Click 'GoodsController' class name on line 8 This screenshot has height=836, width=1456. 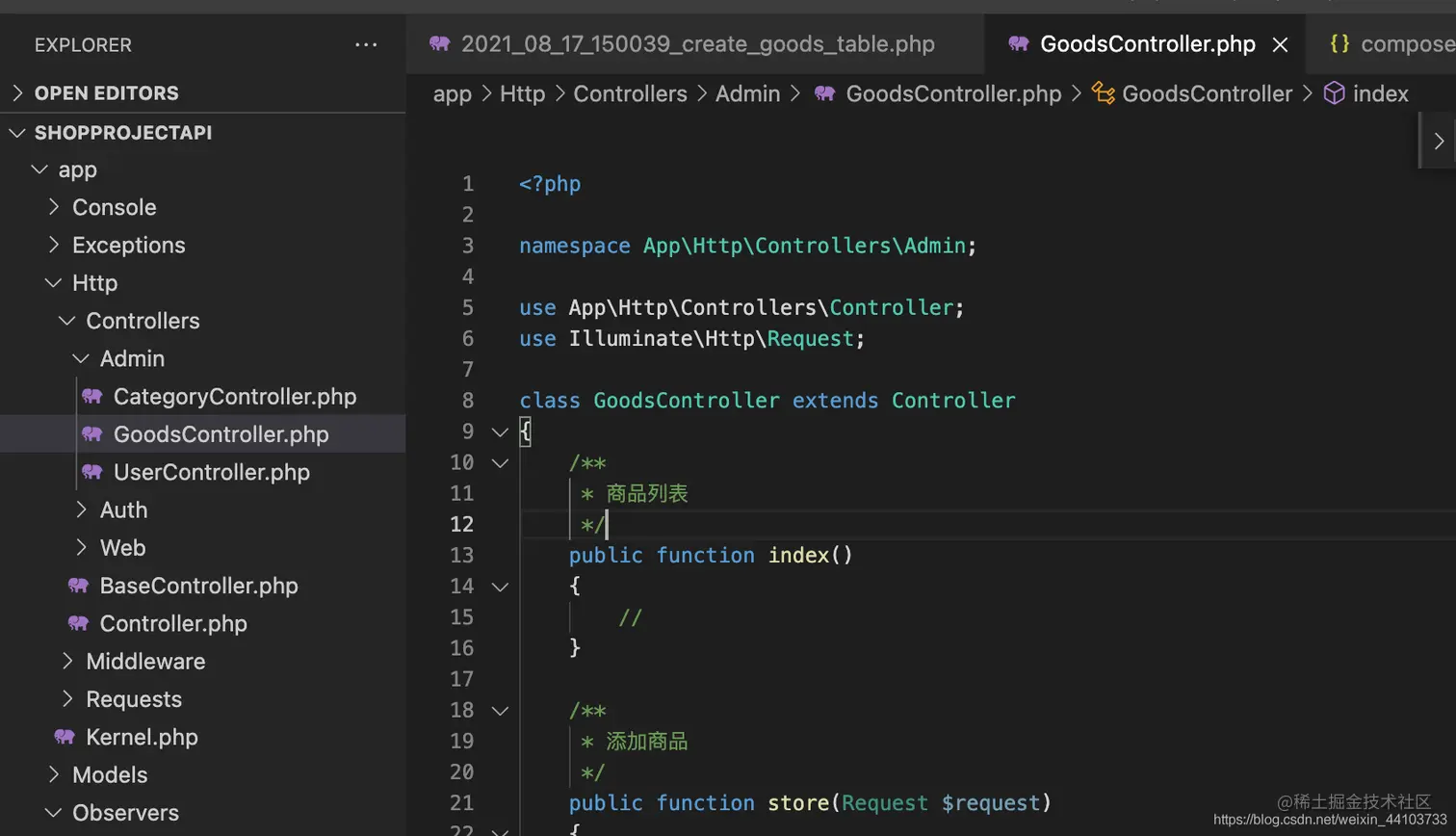[x=687, y=401]
